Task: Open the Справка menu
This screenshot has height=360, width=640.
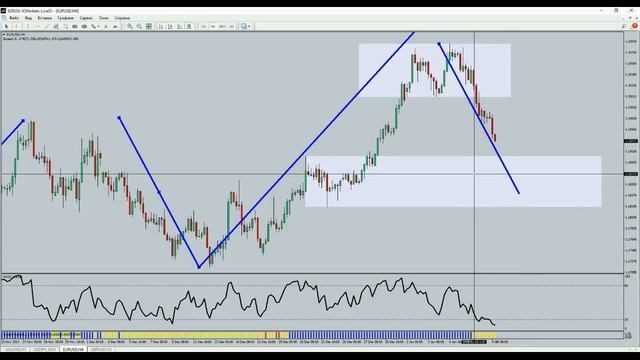Action: [x=122, y=18]
